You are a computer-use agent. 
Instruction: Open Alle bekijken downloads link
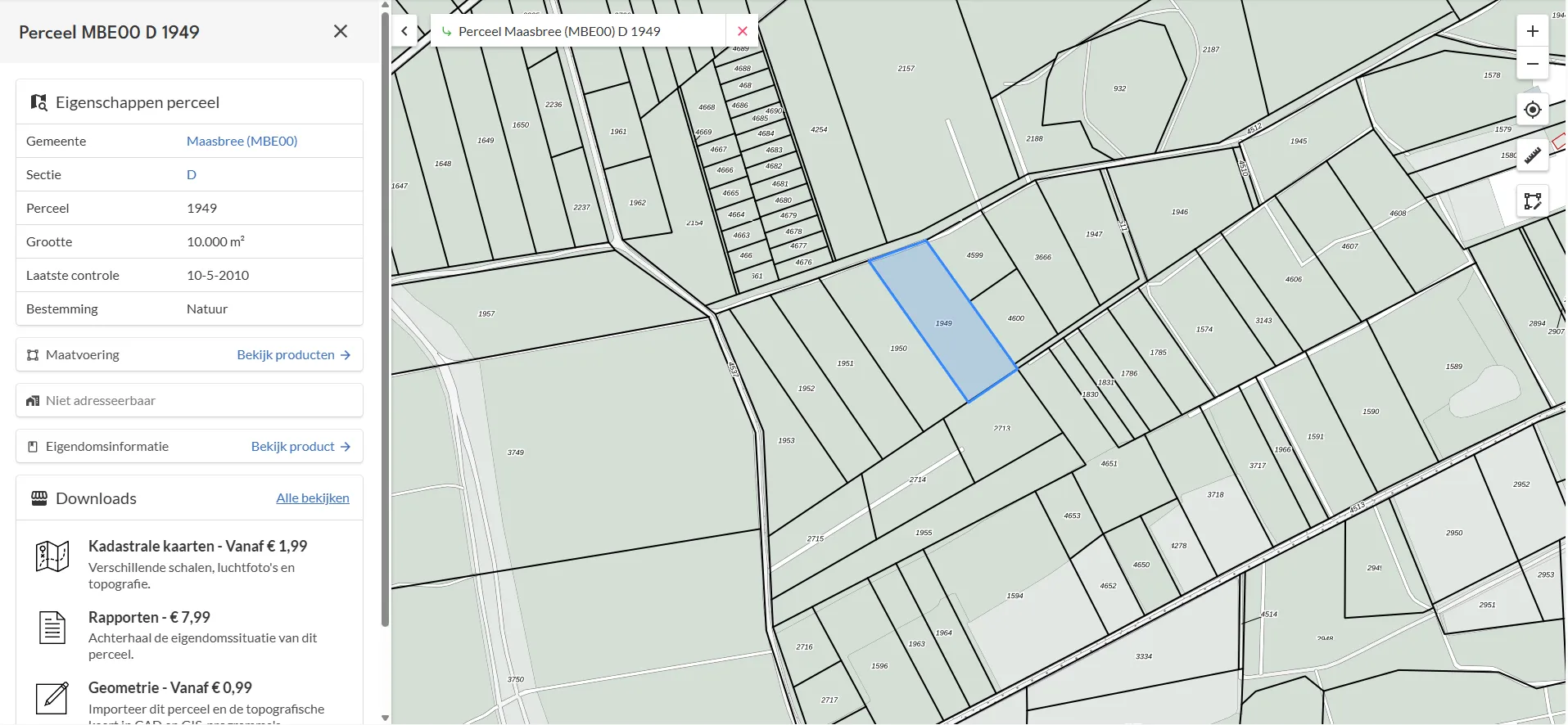(313, 498)
